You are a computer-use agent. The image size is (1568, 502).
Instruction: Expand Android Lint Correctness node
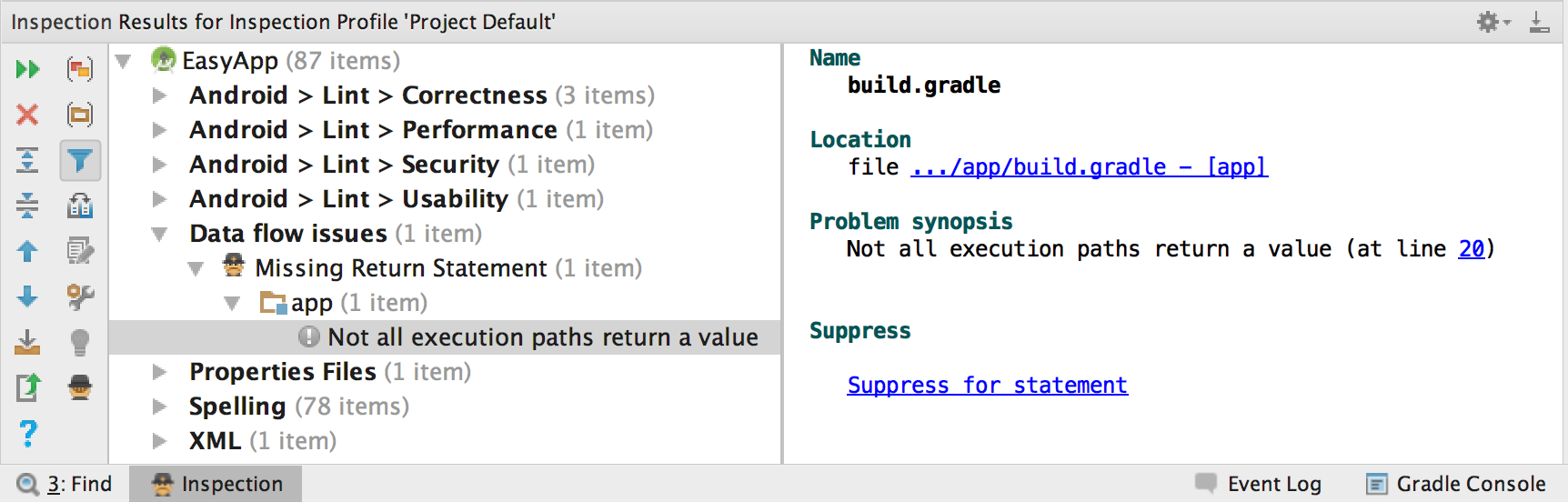pos(159,95)
